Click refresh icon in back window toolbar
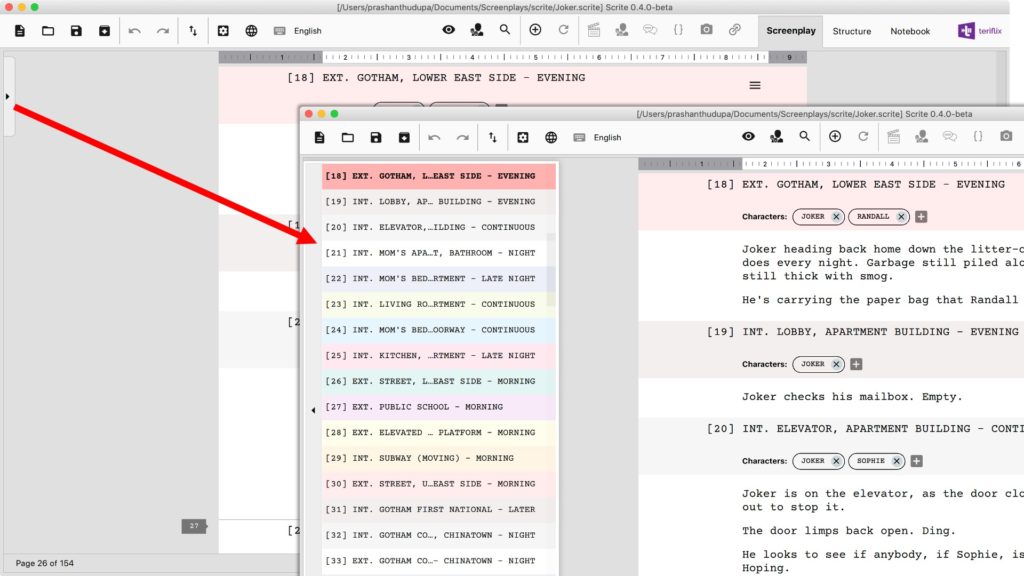Image resolution: width=1024 pixels, height=576 pixels. (564, 30)
